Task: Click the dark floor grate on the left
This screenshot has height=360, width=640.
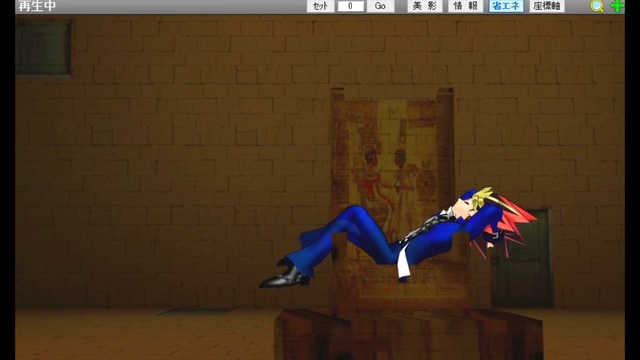Action: coord(195,311)
